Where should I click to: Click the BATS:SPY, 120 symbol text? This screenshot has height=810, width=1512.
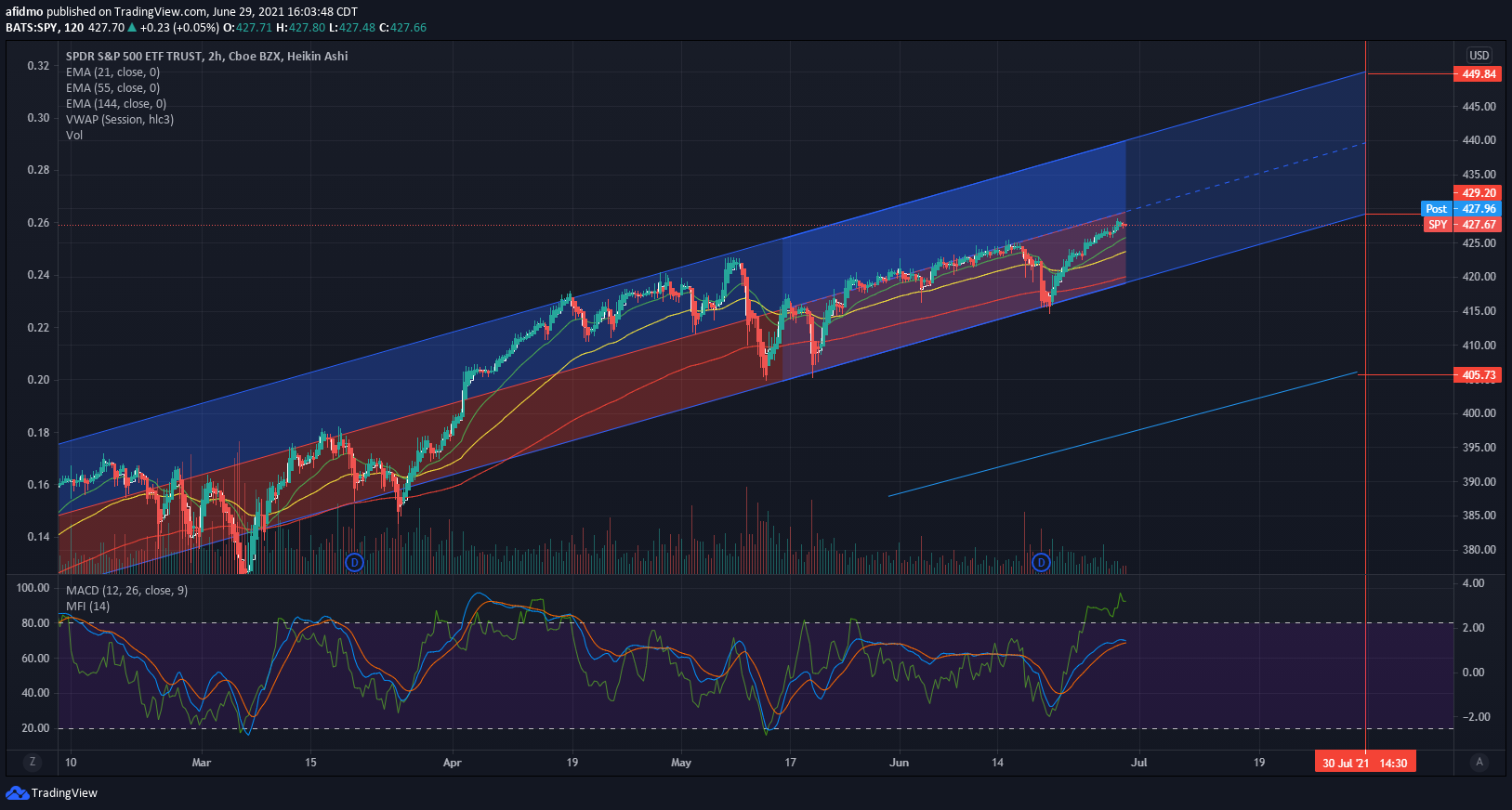[45, 27]
